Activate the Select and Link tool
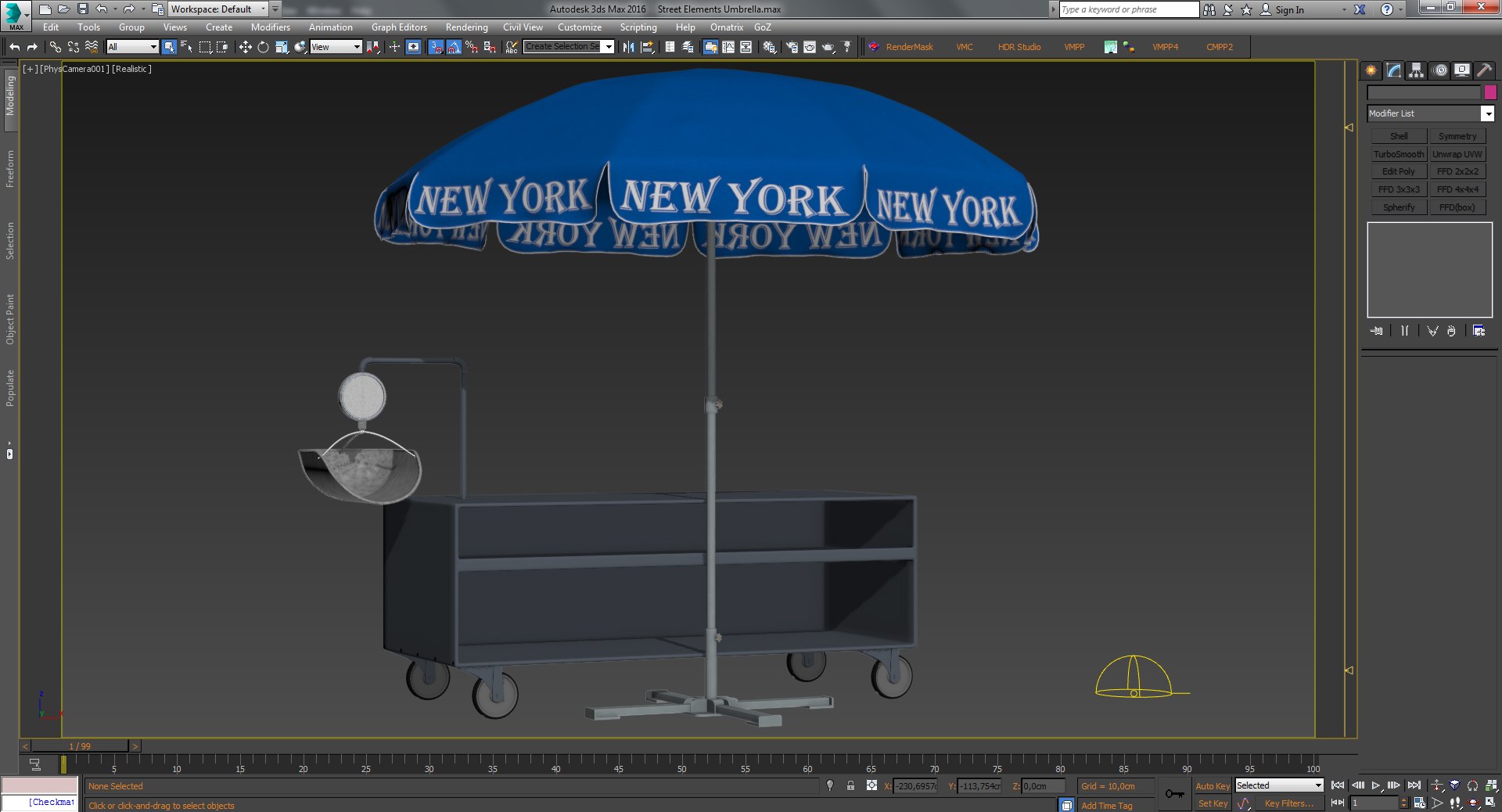The width and height of the screenshot is (1502, 812). (55, 47)
